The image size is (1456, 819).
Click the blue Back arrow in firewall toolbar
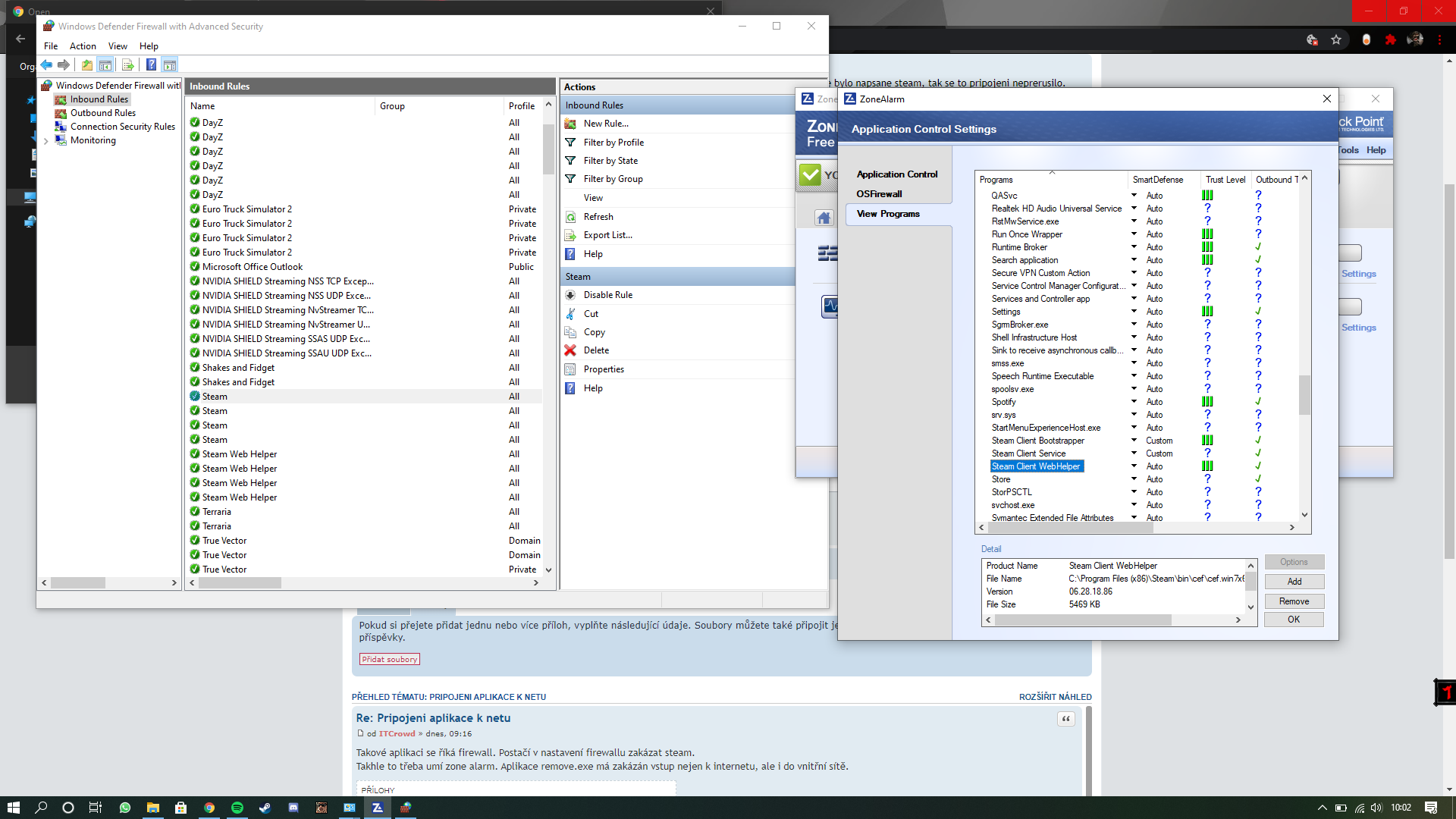tap(47, 65)
